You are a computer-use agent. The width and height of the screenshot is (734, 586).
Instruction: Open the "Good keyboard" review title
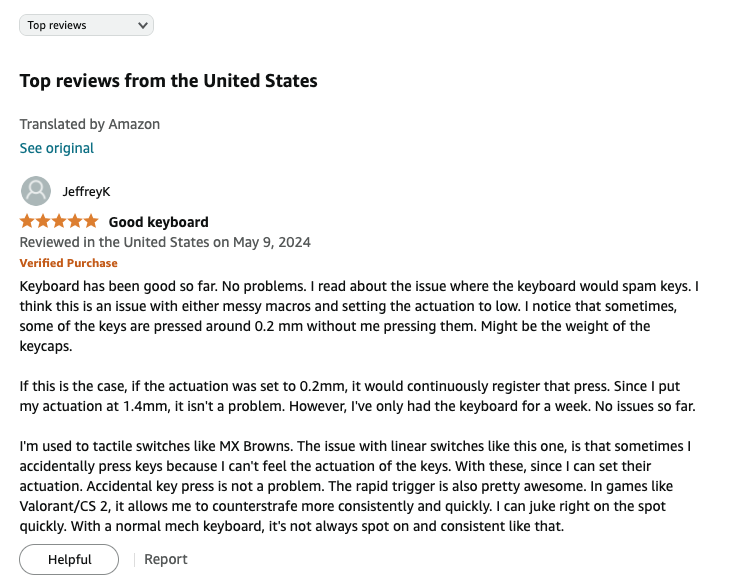click(158, 222)
